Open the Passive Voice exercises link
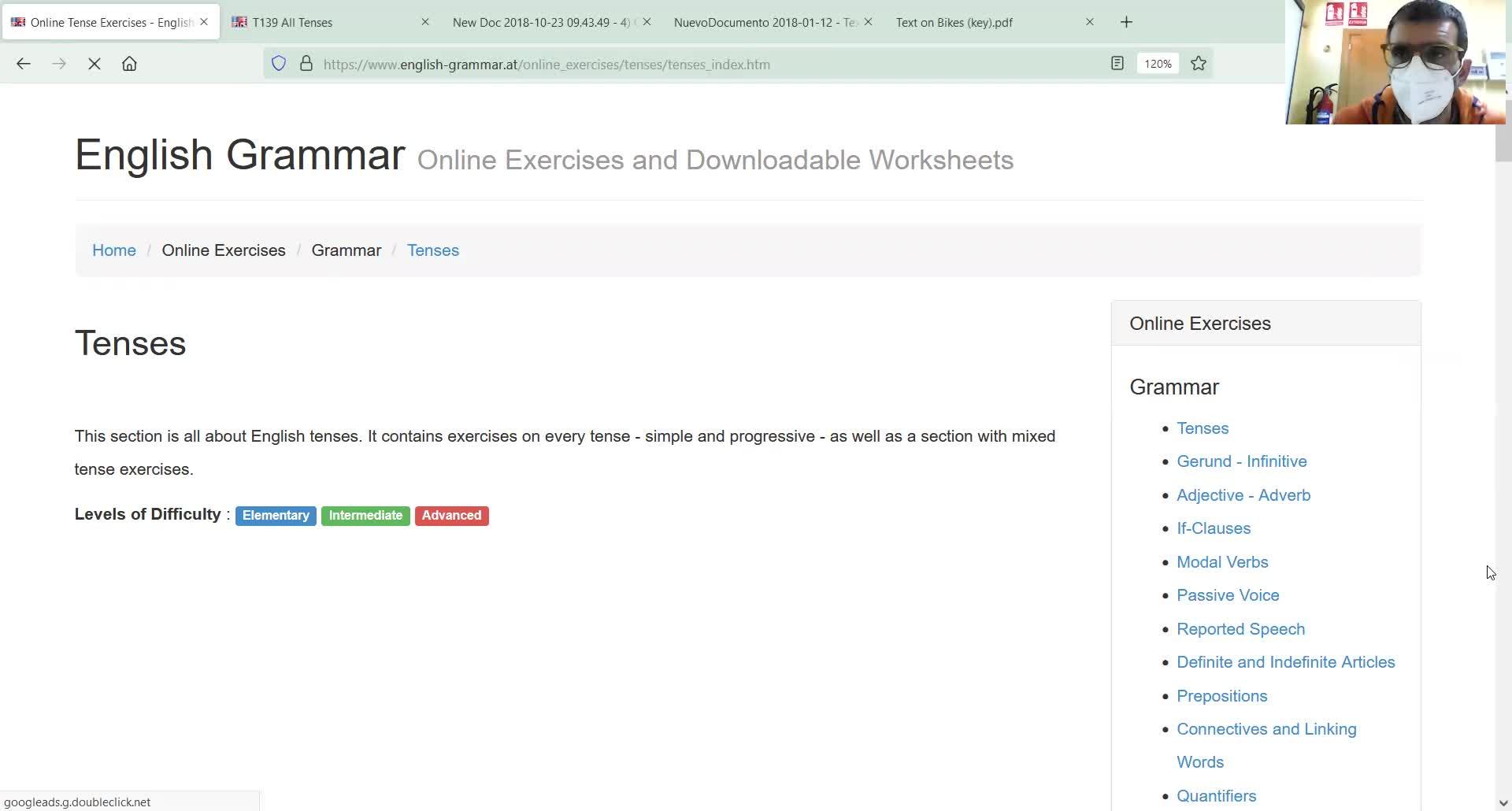The image size is (1512, 811). tap(1228, 595)
